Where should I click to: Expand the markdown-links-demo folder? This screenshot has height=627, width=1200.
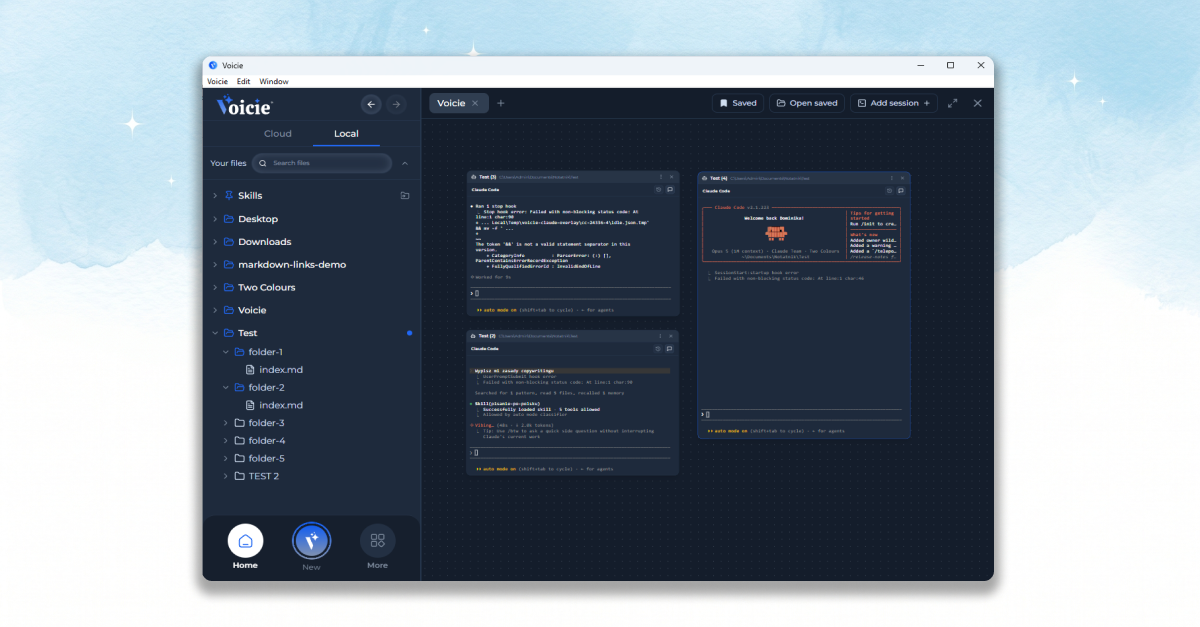click(x=215, y=265)
